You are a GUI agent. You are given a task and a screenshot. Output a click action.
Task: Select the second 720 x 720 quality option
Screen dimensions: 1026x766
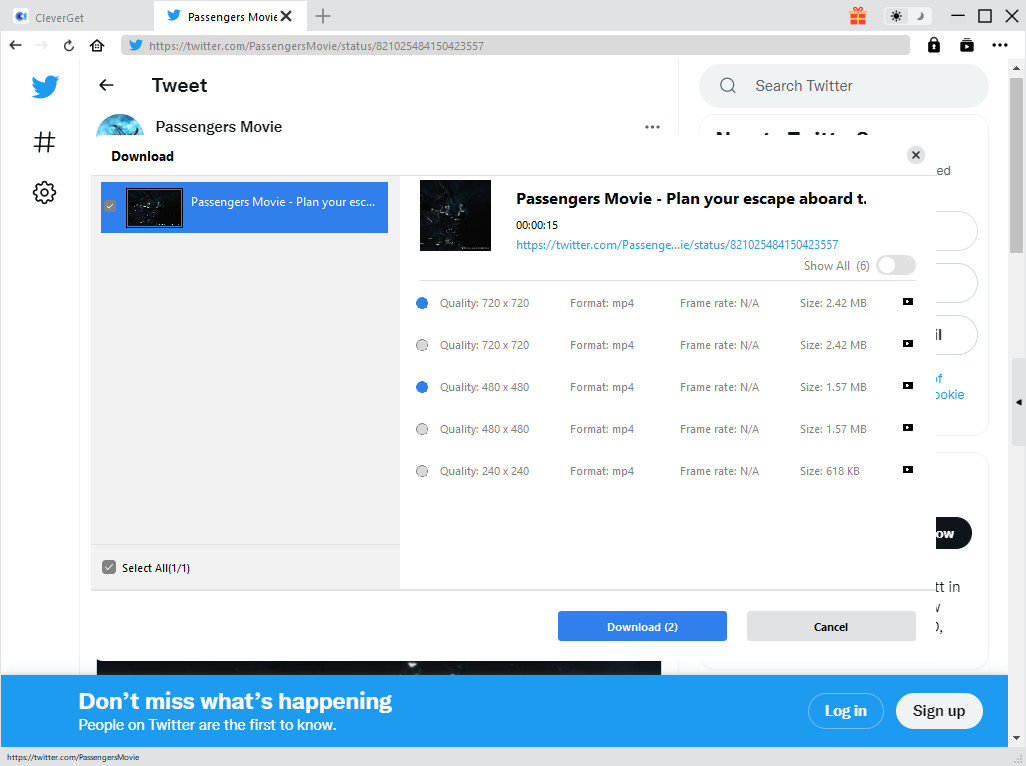point(422,345)
